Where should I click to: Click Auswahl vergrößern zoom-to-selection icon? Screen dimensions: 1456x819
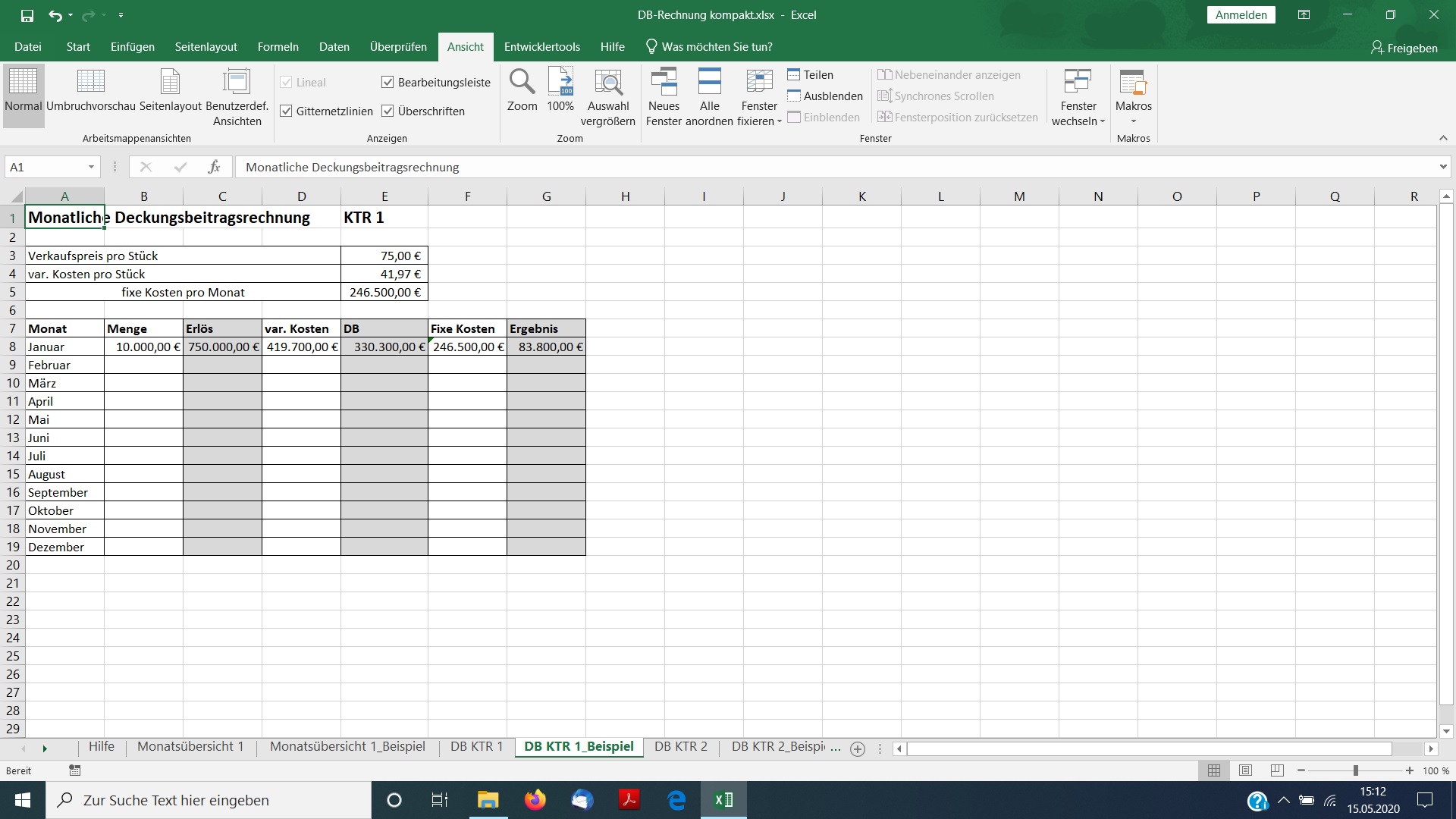(607, 82)
